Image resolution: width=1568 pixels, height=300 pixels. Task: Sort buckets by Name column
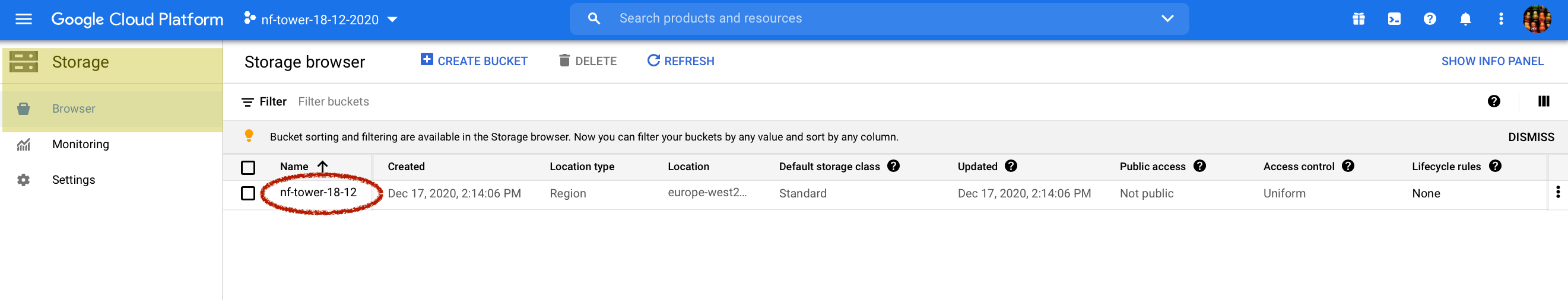[294, 167]
